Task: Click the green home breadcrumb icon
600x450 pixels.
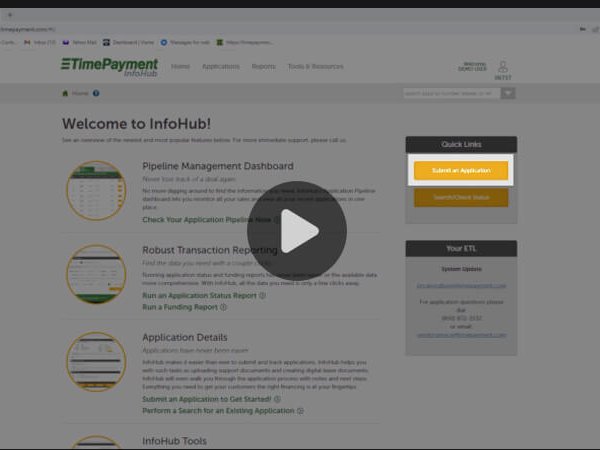Action: coord(65,93)
